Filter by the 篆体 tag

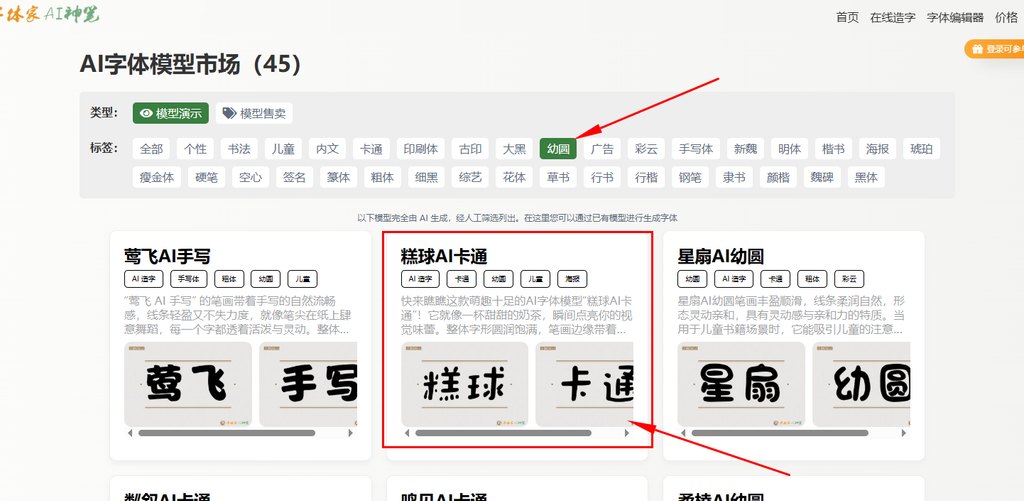(x=339, y=177)
